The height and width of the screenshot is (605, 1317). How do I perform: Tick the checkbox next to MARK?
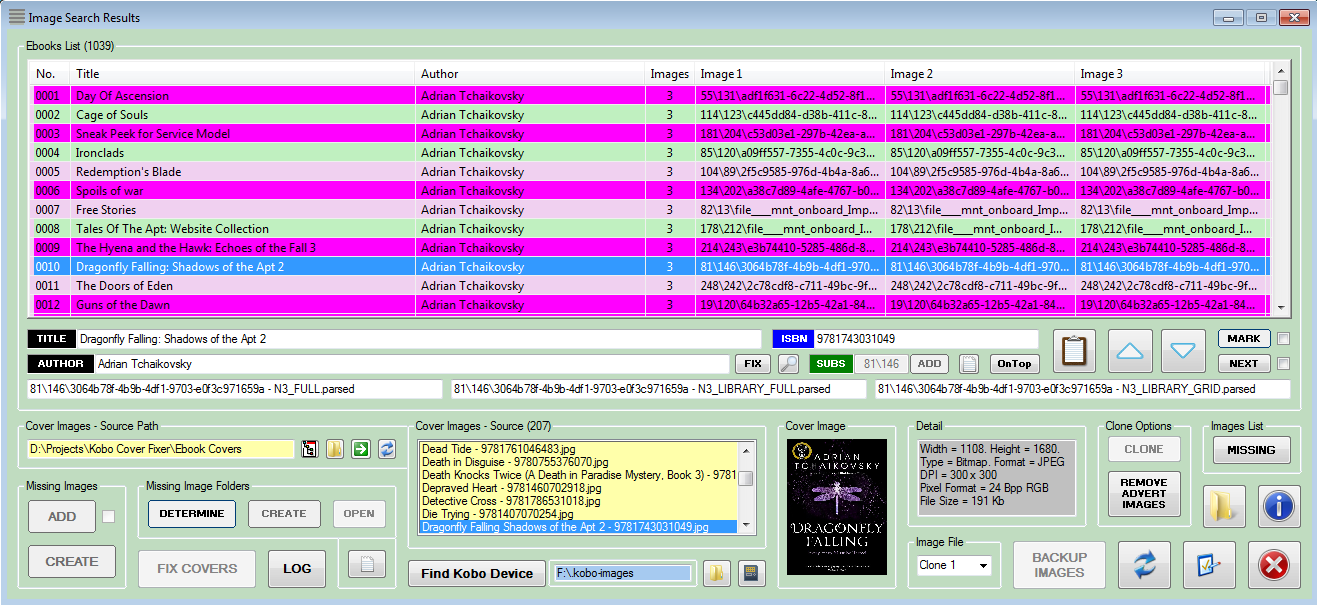point(1283,338)
